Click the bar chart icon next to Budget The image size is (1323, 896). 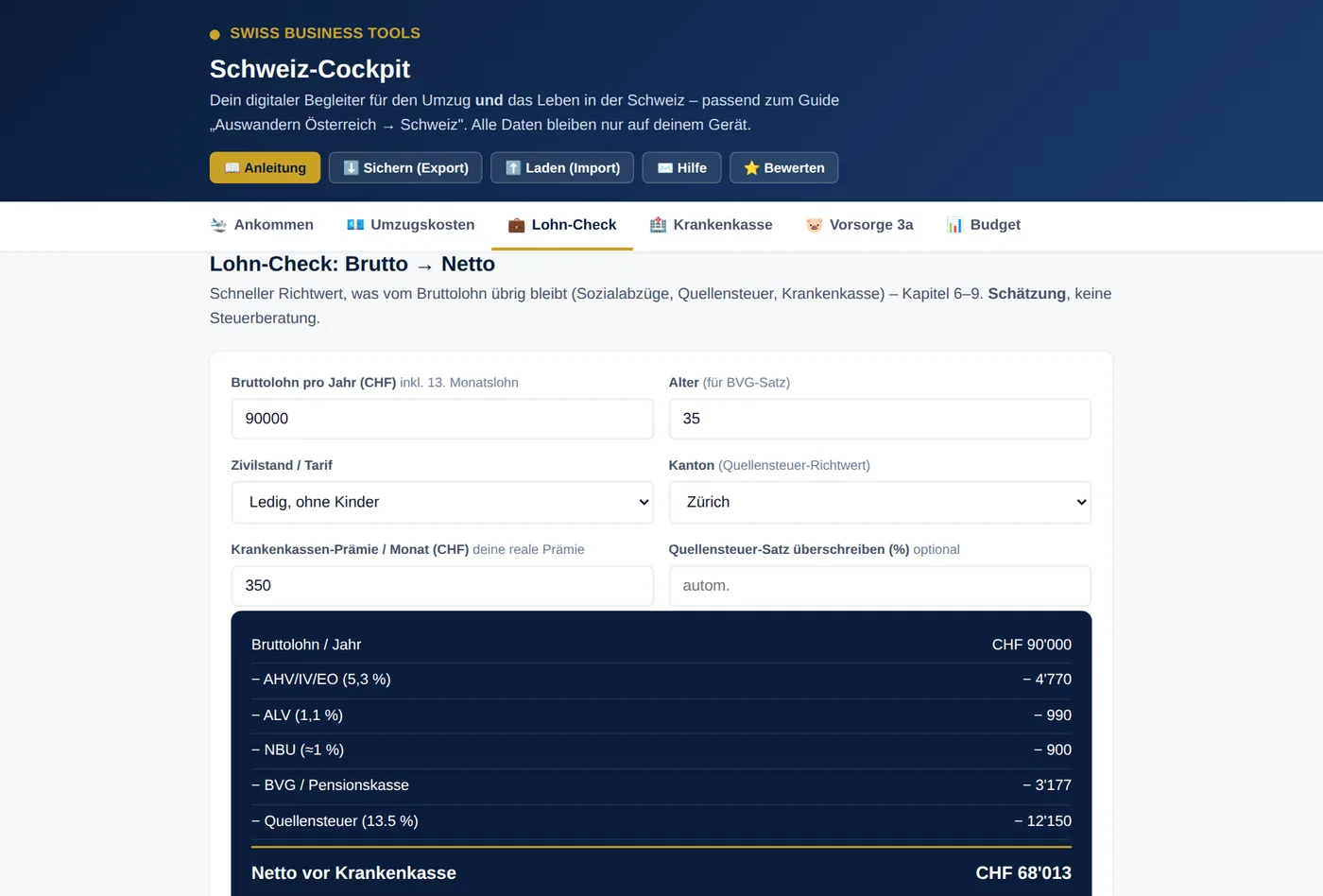[954, 225]
